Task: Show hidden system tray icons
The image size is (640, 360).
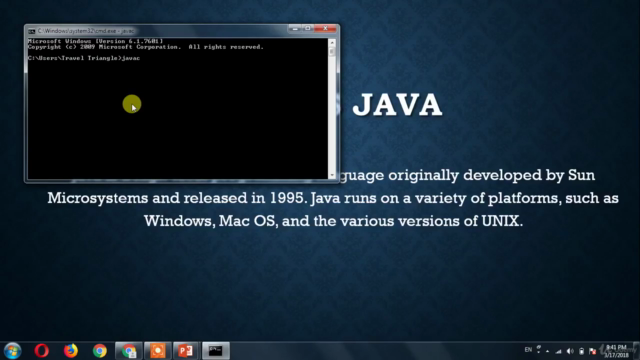Action: tap(547, 351)
